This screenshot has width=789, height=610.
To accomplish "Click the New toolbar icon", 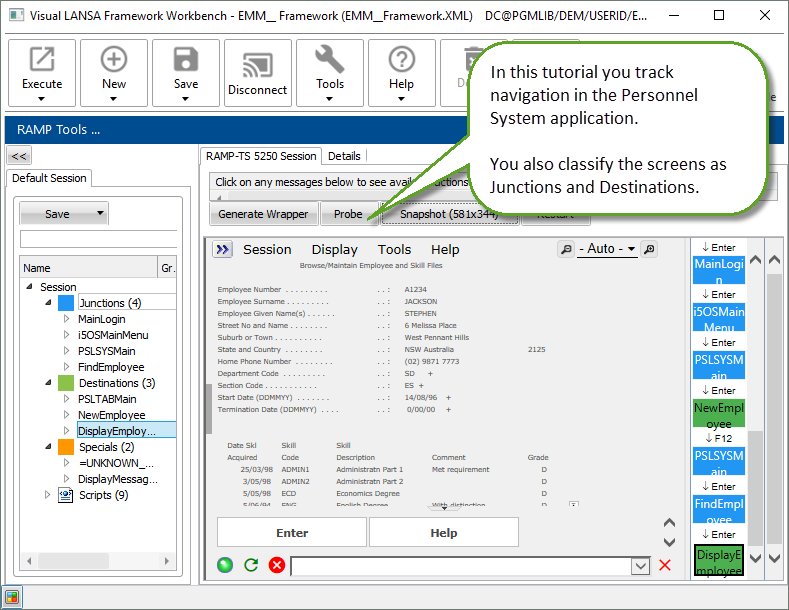I will pos(114,60).
